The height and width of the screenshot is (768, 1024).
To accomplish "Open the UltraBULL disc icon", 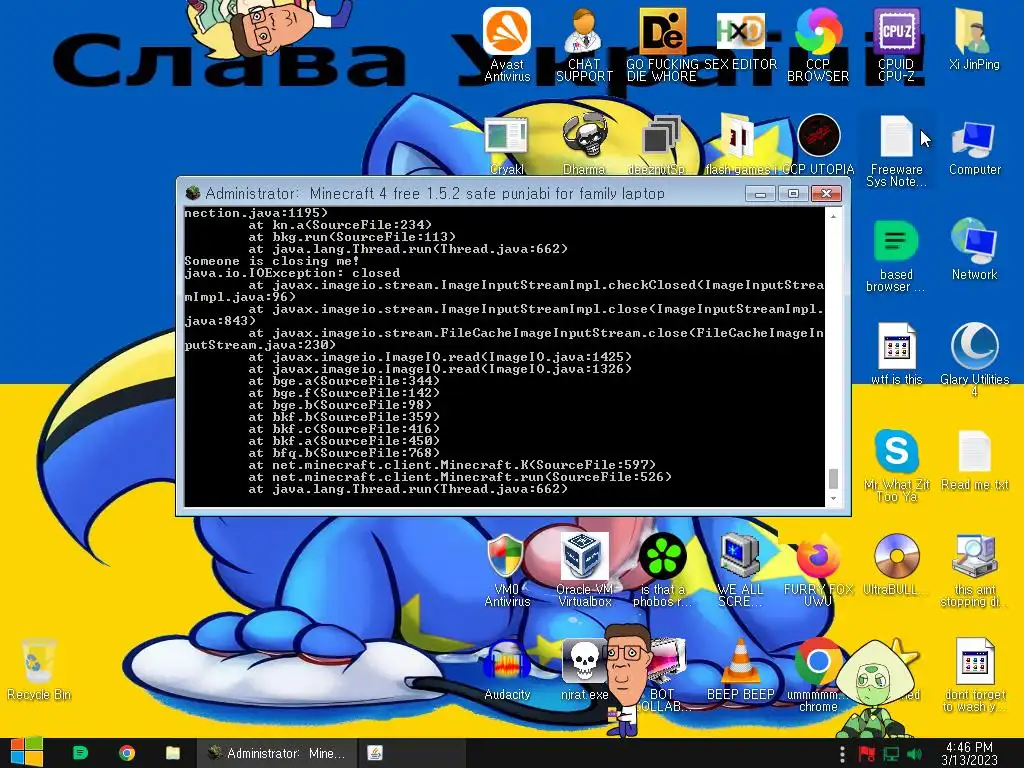I will pos(896,565).
